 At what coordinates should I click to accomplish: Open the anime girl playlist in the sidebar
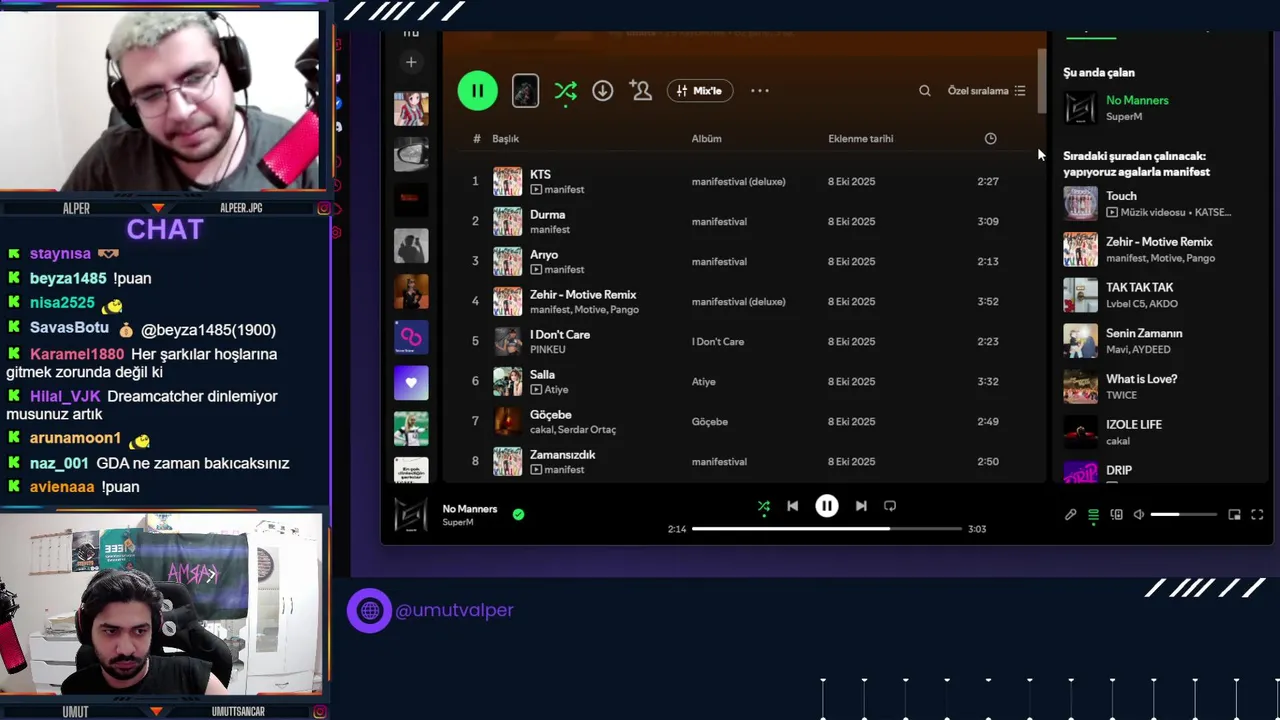pyautogui.click(x=411, y=108)
